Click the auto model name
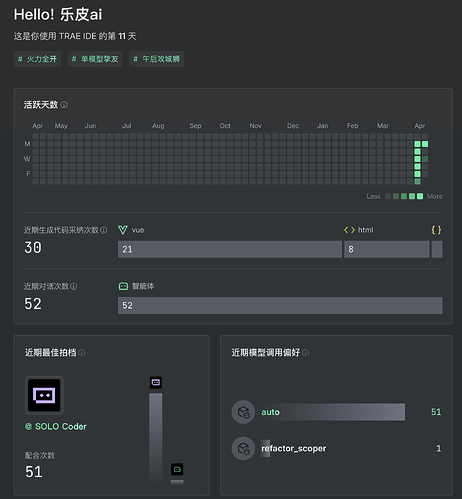Screen dimensions: 462x499 [270, 412]
